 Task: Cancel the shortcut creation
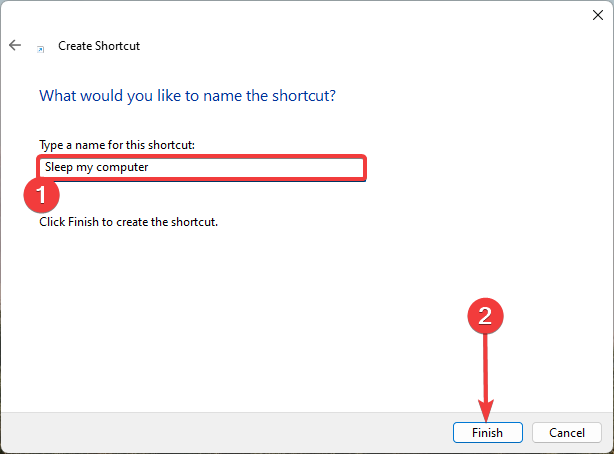click(567, 432)
